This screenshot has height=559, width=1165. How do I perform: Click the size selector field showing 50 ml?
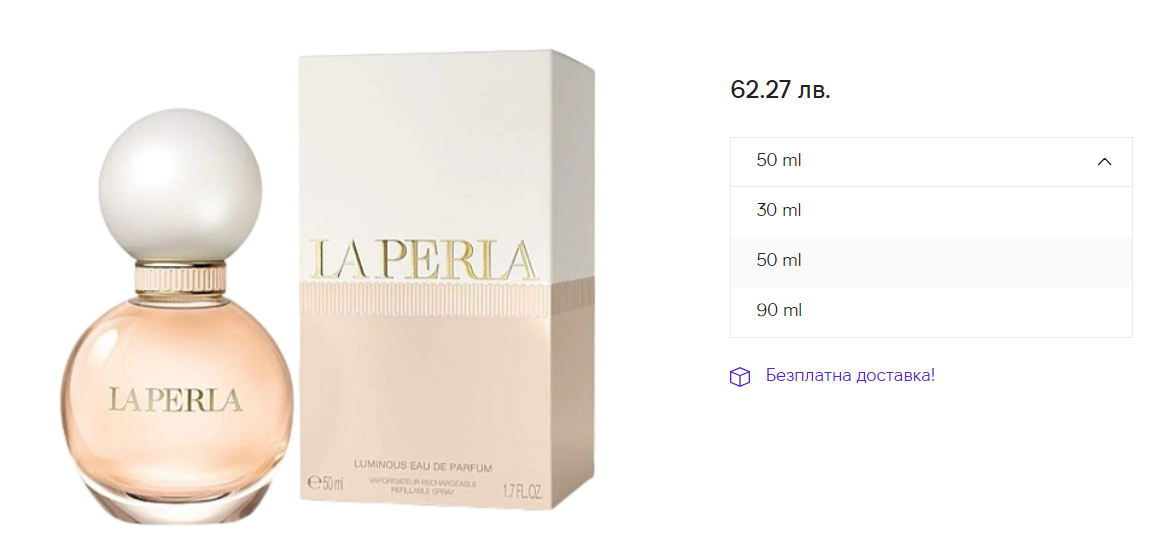click(931, 161)
